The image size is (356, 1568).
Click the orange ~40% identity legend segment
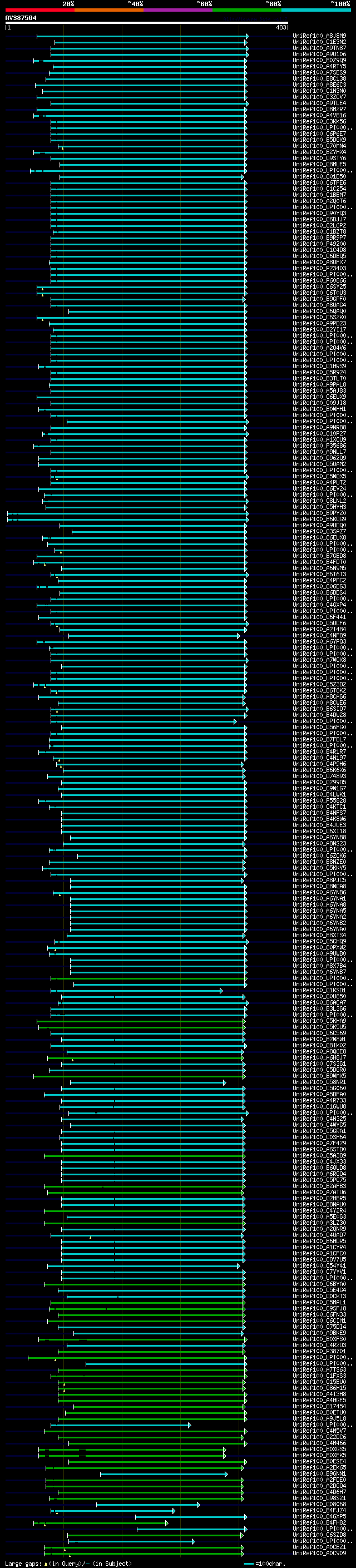[x=109, y=10]
